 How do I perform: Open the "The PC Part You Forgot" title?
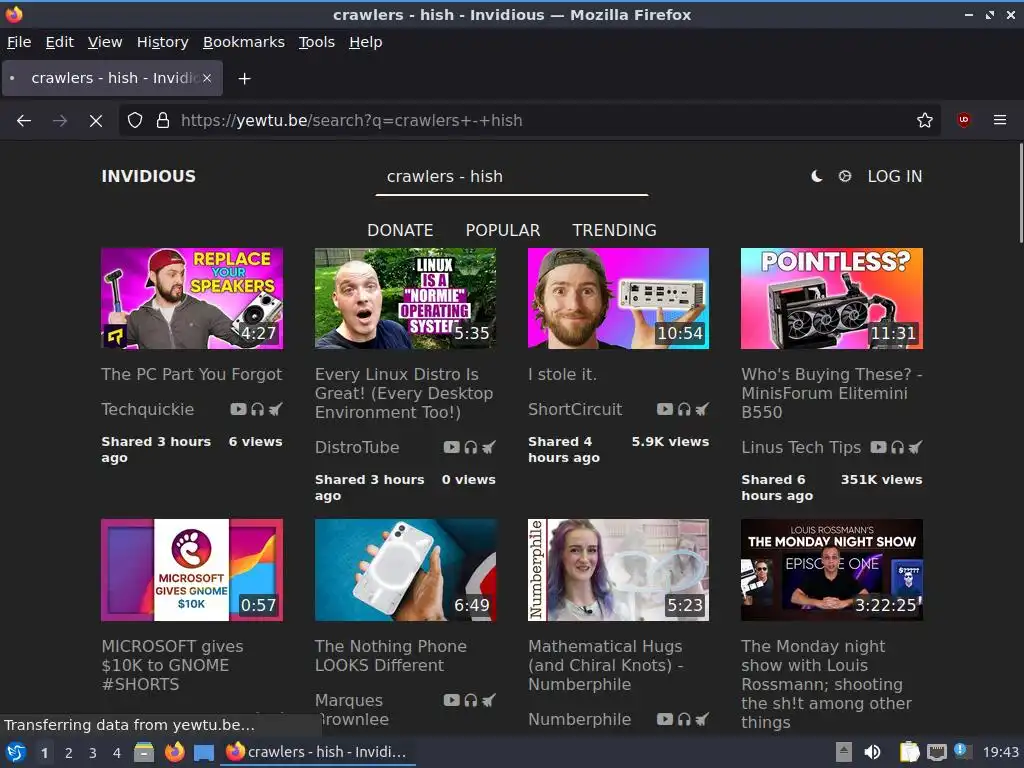coord(191,374)
